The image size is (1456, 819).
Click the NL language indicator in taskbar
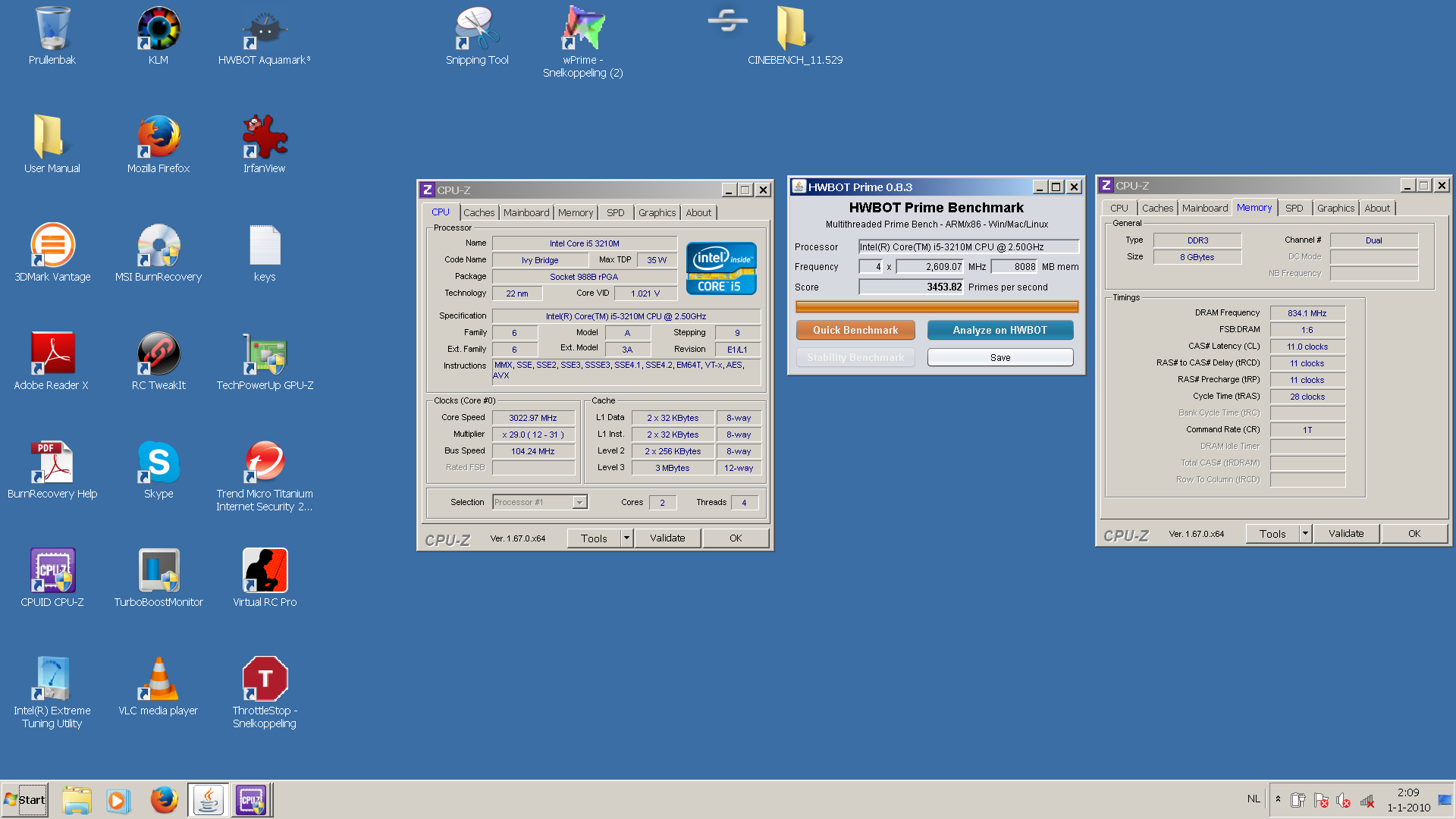click(1254, 799)
